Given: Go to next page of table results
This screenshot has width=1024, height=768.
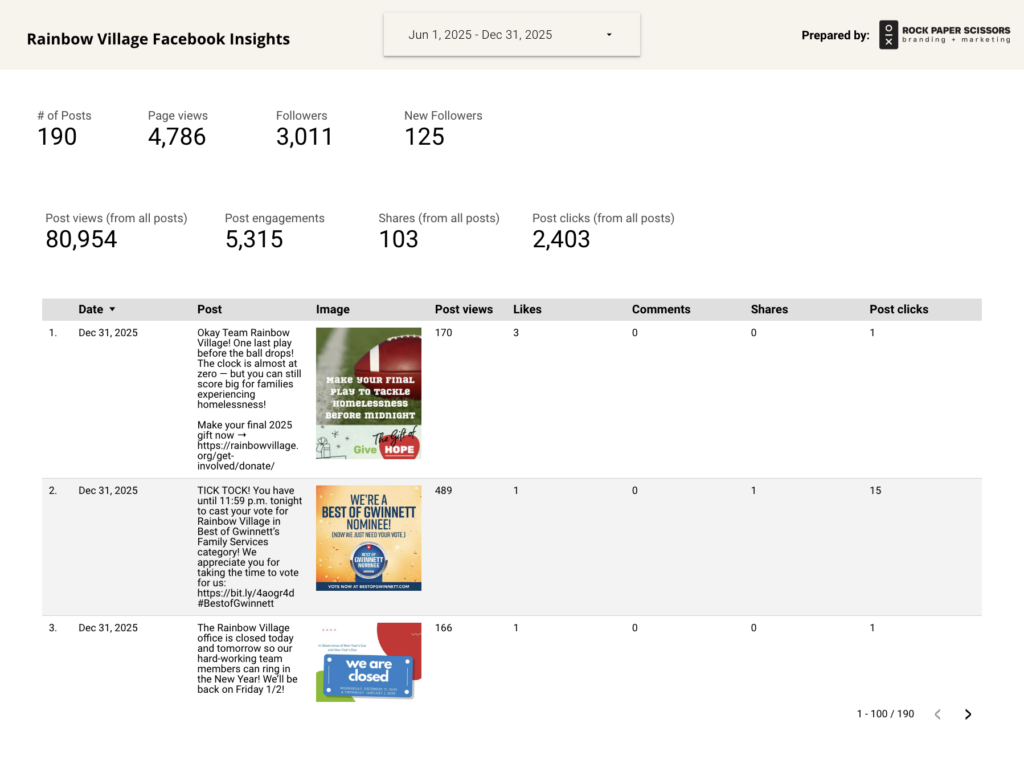Looking at the screenshot, I should click(x=968, y=714).
